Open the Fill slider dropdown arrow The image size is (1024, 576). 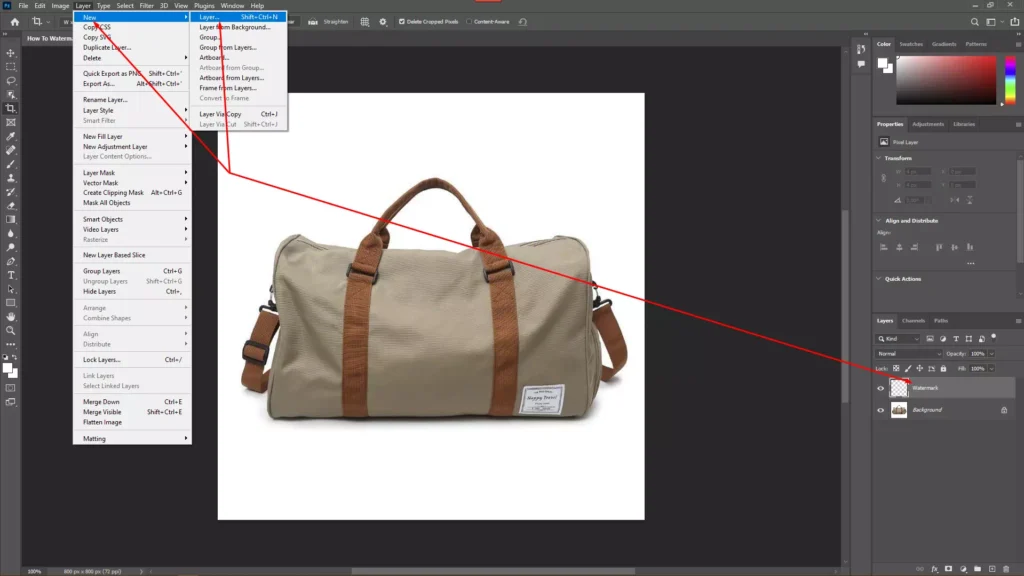point(991,369)
